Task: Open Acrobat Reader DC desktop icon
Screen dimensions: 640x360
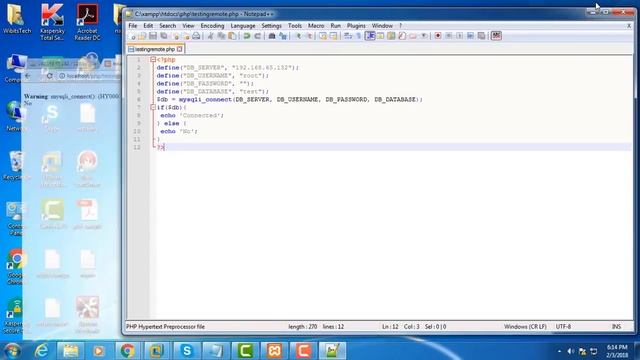Action: 87,22
